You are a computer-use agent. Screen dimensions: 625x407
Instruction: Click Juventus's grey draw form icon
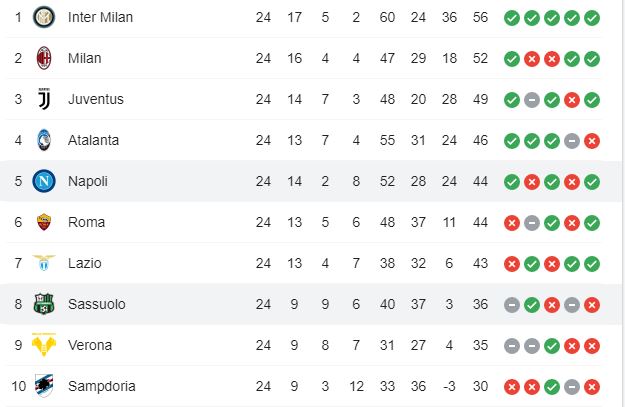pos(532,100)
